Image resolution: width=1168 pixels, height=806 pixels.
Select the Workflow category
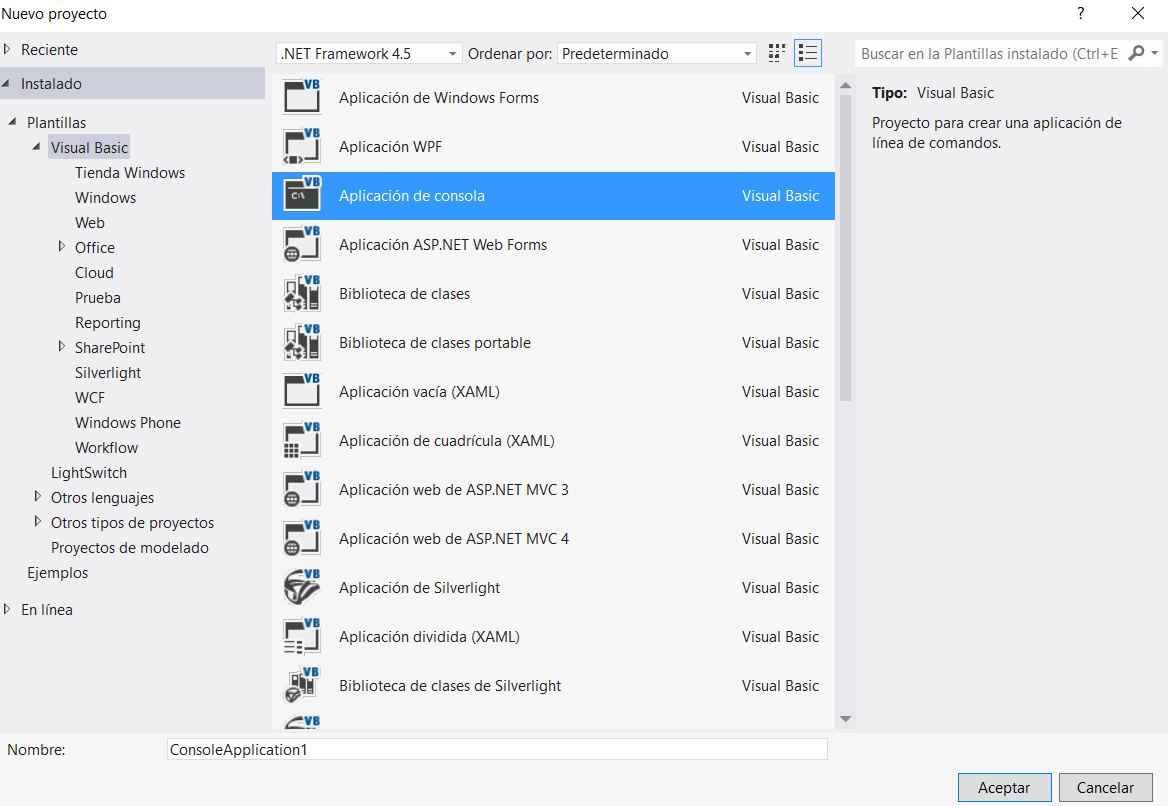[x=106, y=448]
